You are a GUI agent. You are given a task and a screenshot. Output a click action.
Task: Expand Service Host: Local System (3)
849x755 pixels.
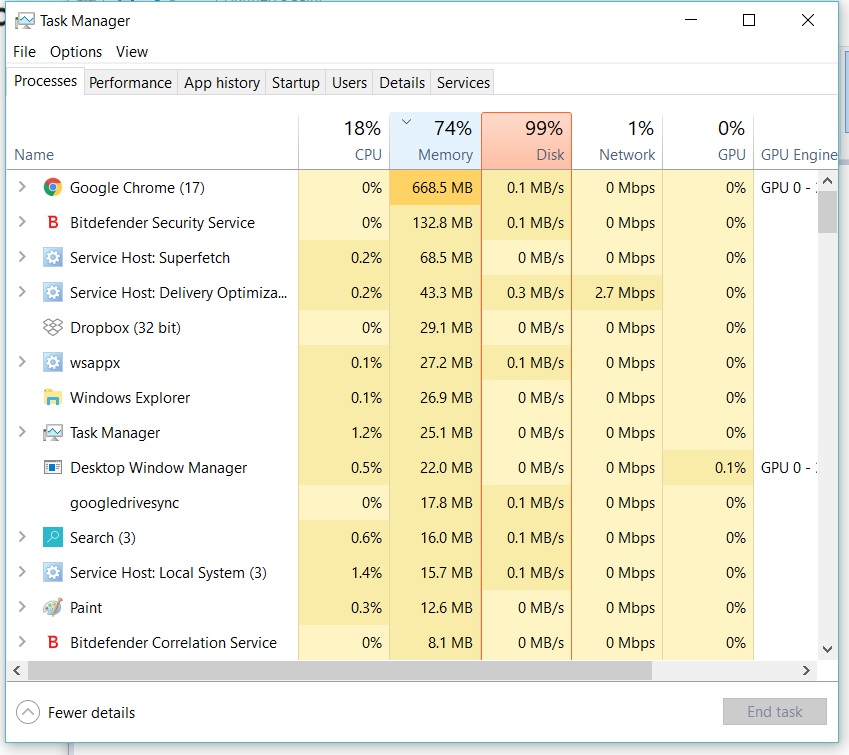click(22, 572)
